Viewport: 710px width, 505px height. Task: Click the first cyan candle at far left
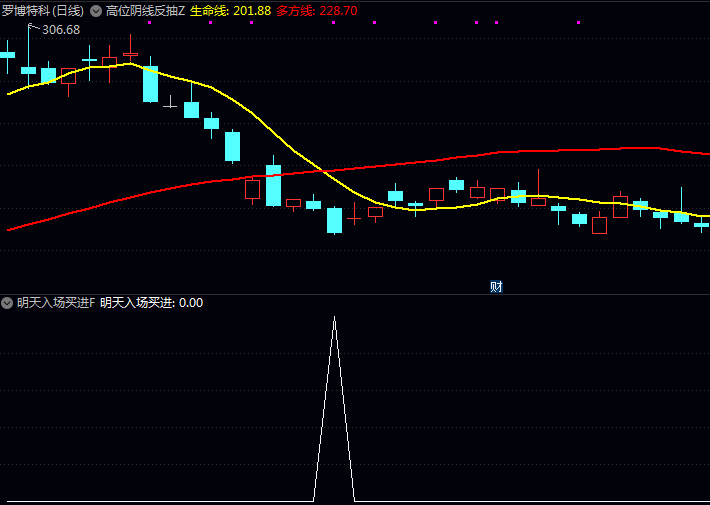pos(7,55)
